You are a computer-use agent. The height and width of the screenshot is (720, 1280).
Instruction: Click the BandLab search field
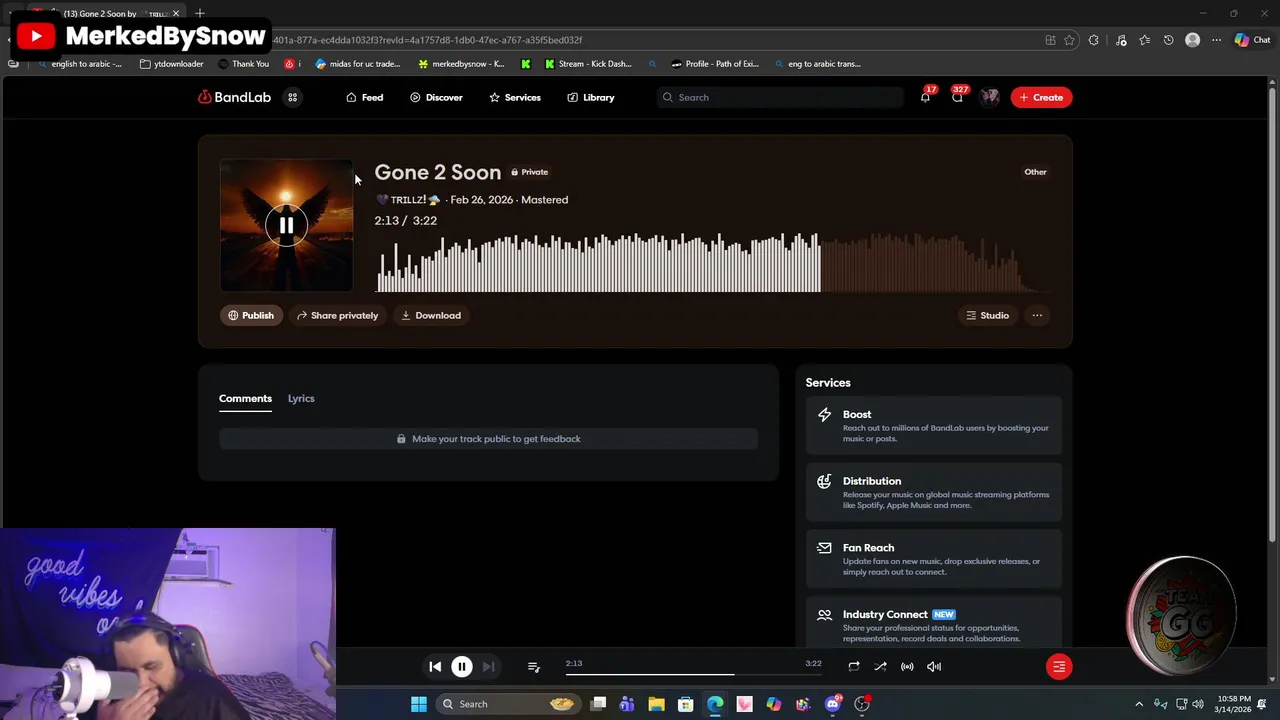(x=780, y=97)
